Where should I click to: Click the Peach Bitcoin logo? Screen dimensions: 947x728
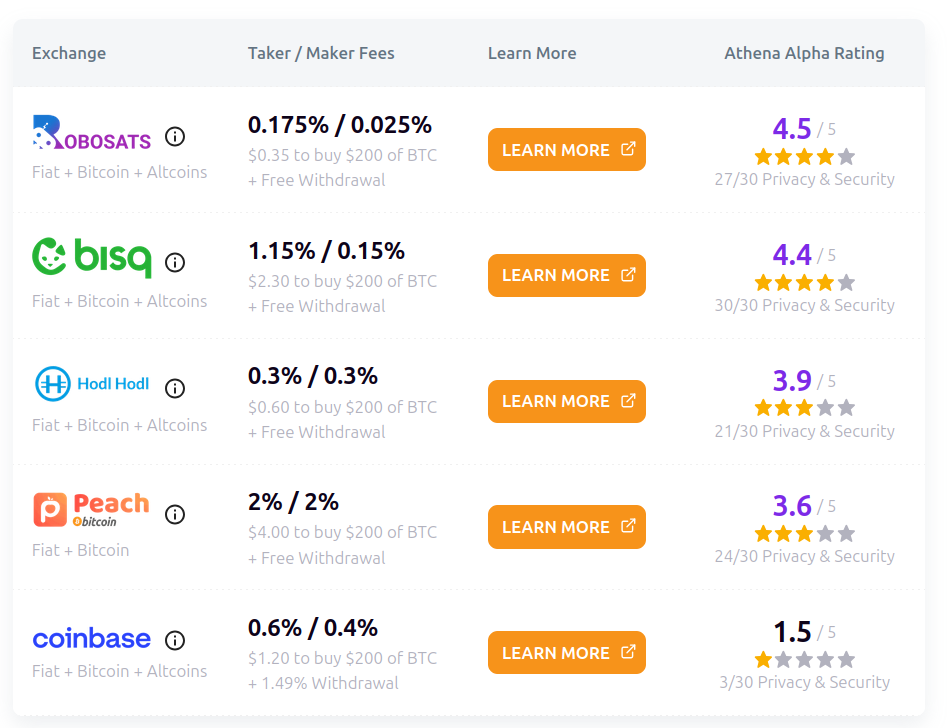[91, 509]
